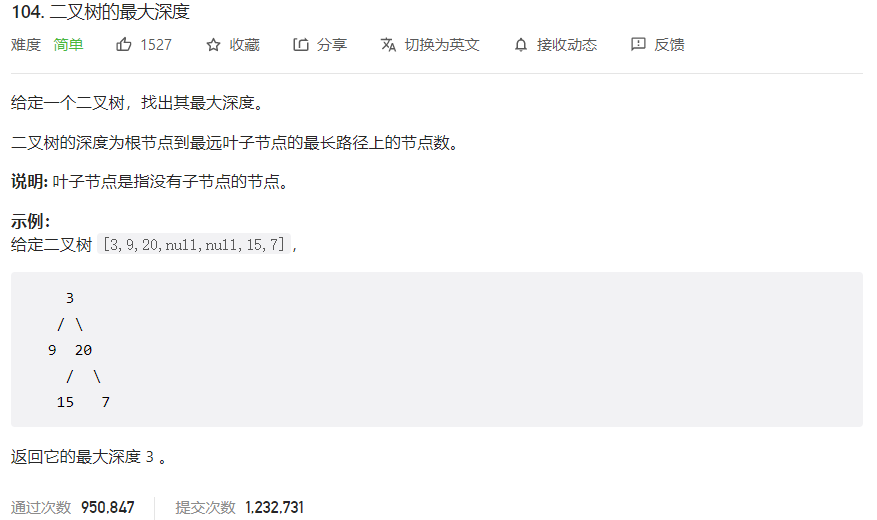The width and height of the screenshot is (877, 520).
Task: Click the thumbs-up like icon
Action: (x=124, y=44)
